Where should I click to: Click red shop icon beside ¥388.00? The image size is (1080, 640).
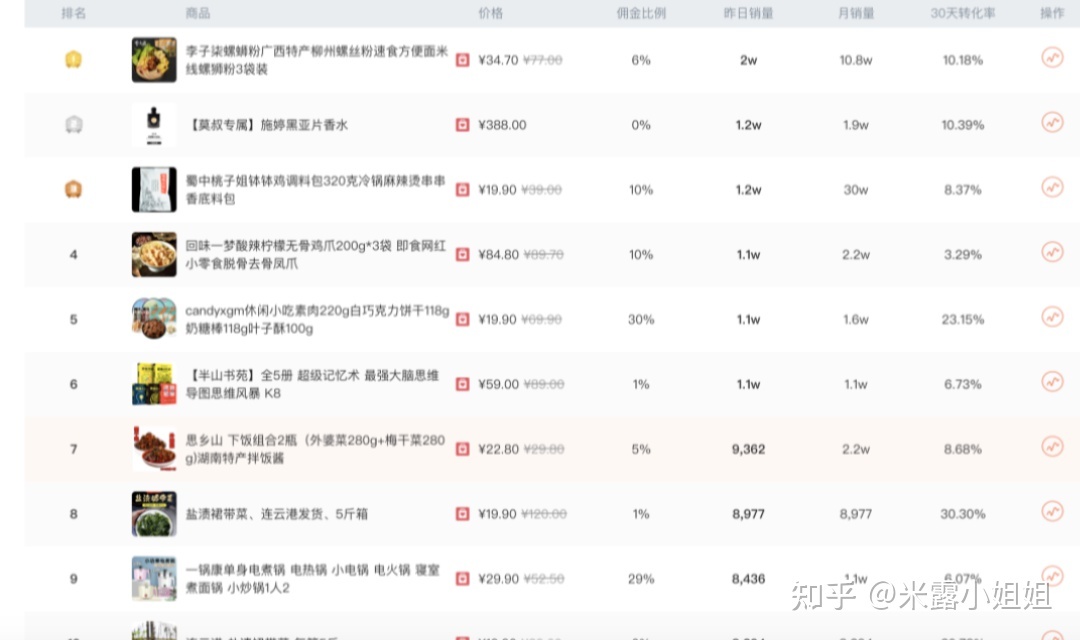pyautogui.click(x=463, y=125)
